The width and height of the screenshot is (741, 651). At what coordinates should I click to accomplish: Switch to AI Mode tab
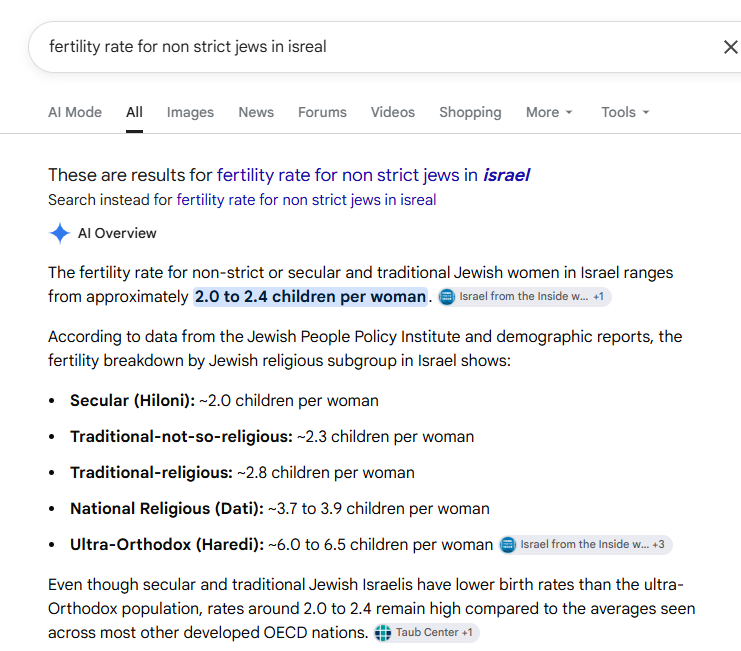(x=75, y=112)
